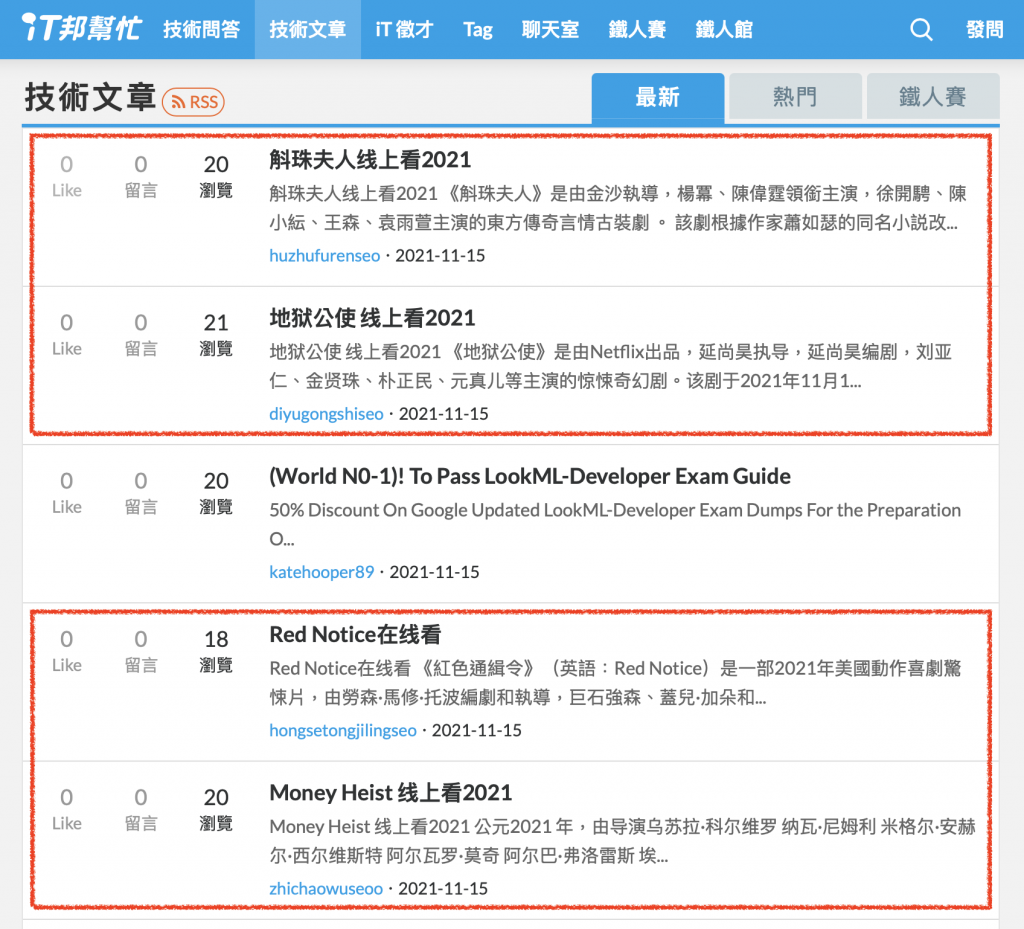Open article Money Heist 线上看2021

pyautogui.click(x=391, y=793)
